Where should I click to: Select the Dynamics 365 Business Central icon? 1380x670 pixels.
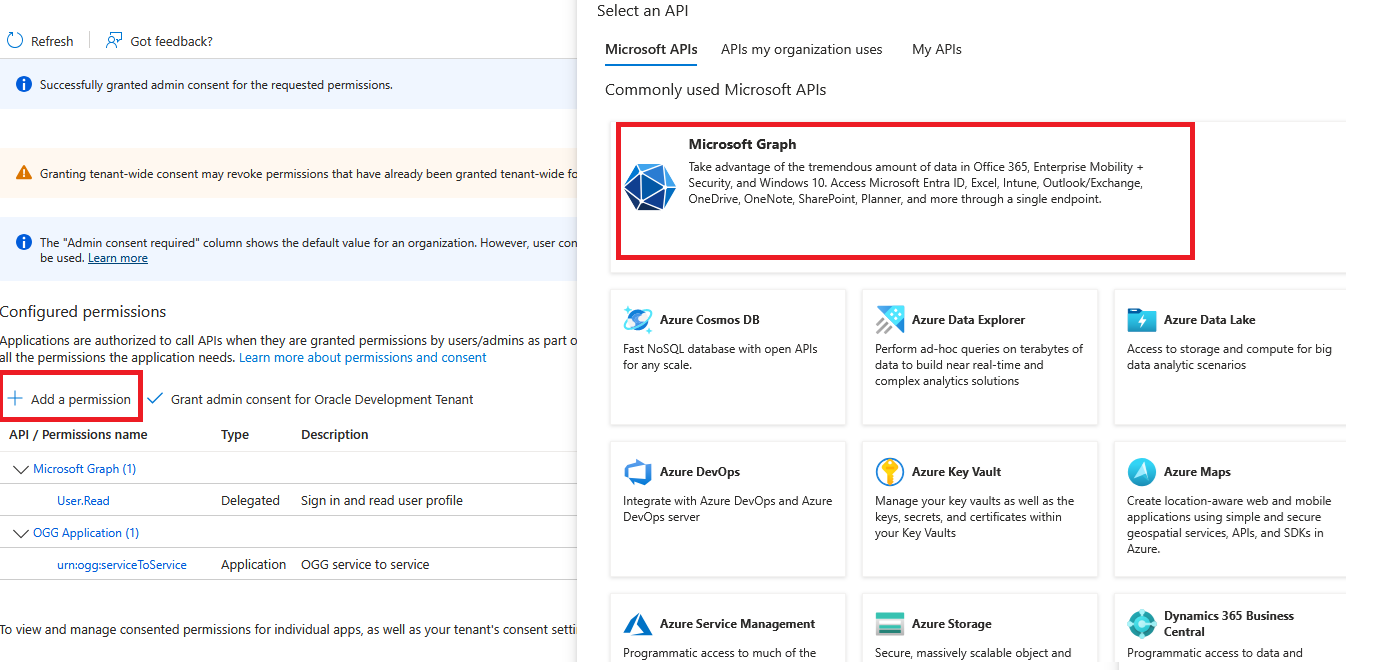pyautogui.click(x=1142, y=623)
